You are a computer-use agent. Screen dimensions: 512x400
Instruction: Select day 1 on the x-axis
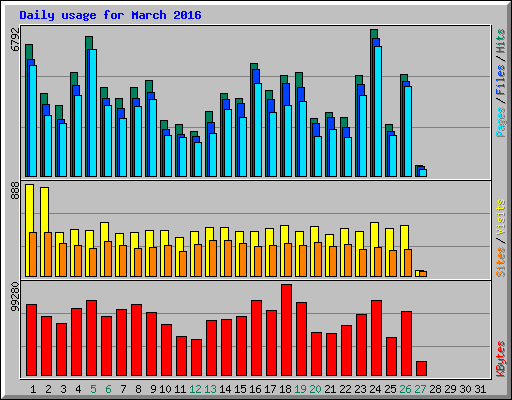tap(33, 389)
